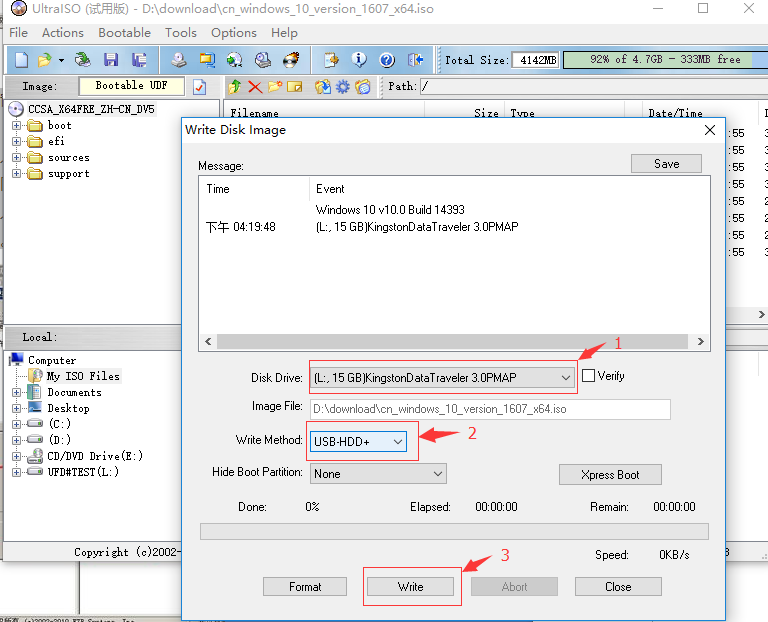Expand the (D:) drive node

[x=16, y=440]
